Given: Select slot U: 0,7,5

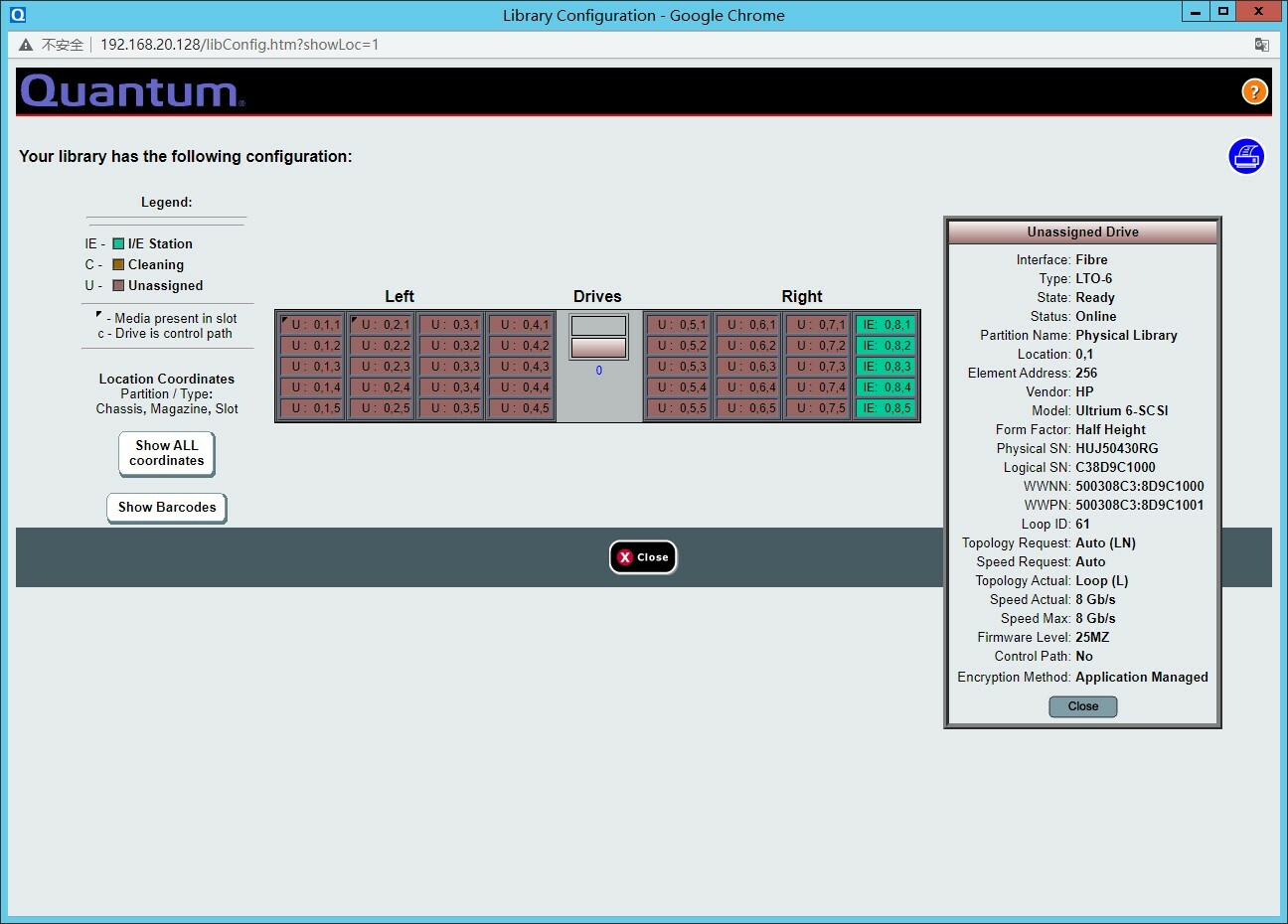Looking at the screenshot, I should click(x=817, y=408).
